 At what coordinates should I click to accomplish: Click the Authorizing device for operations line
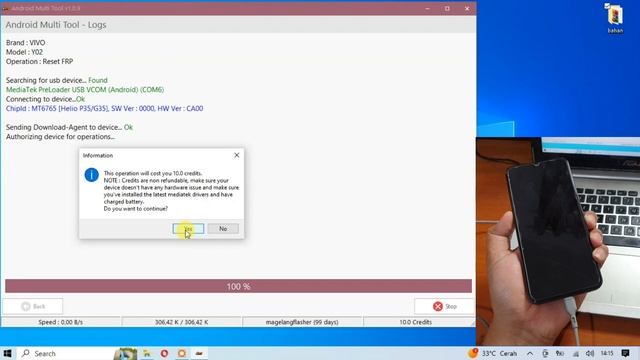pos(60,136)
